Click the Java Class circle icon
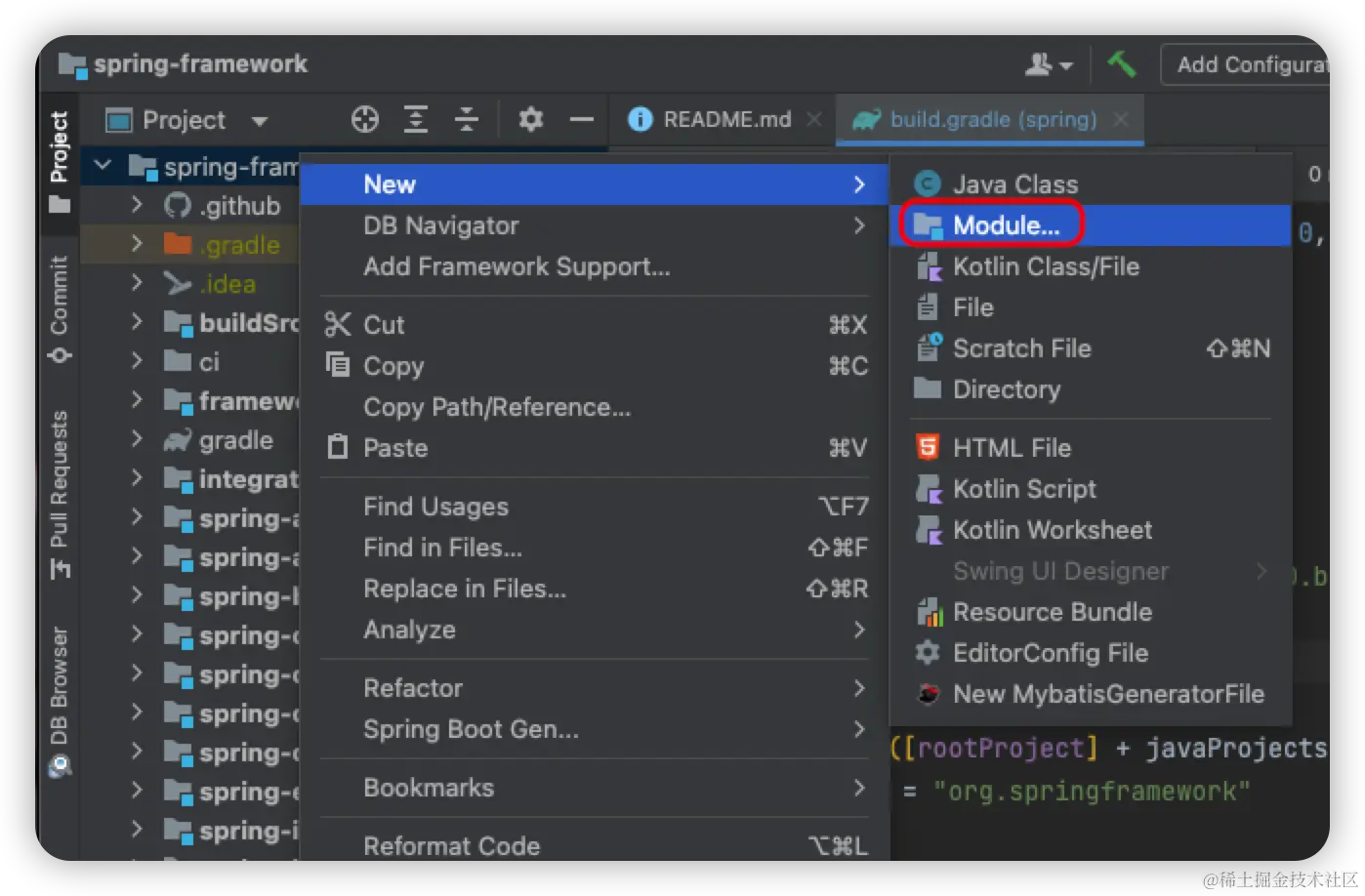The width and height of the screenshot is (1365, 896). click(927, 184)
